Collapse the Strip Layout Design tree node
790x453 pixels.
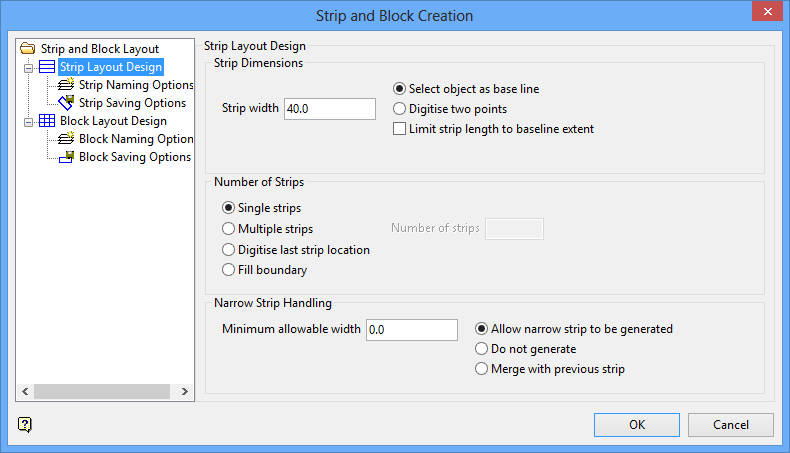point(29,68)
